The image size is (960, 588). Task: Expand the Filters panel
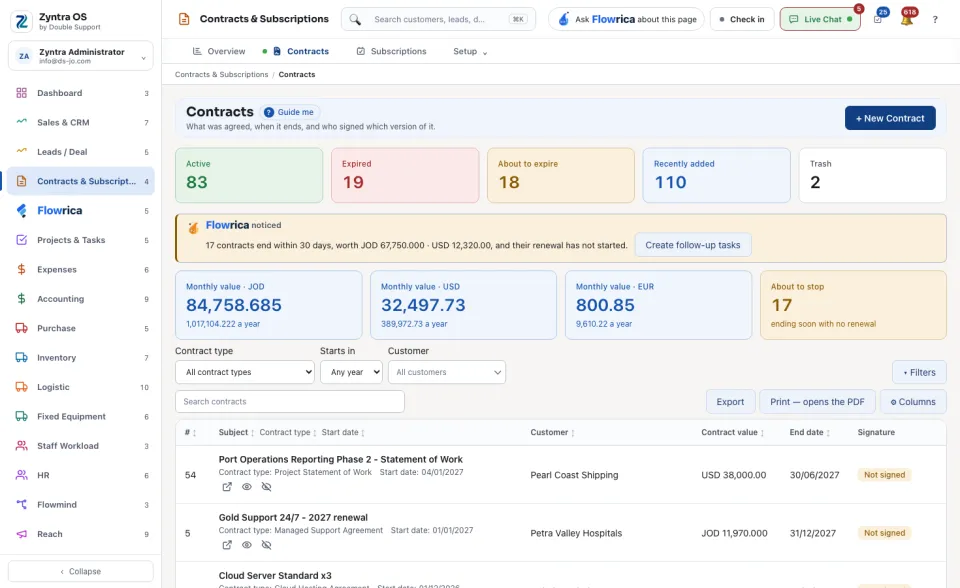919,372
